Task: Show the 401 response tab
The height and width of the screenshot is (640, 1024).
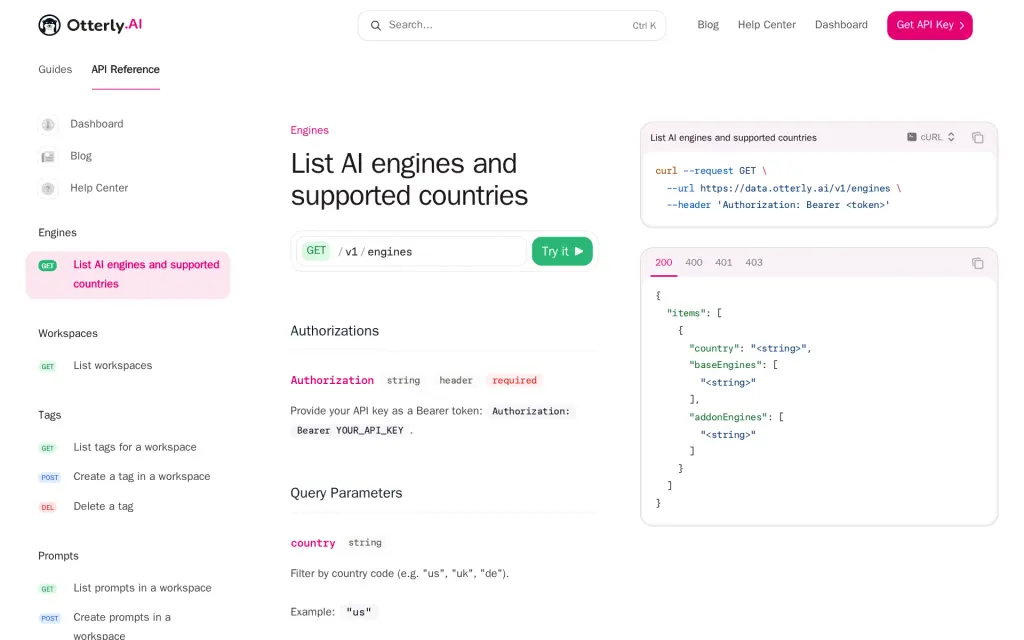Action: click(x=724, y=263)
